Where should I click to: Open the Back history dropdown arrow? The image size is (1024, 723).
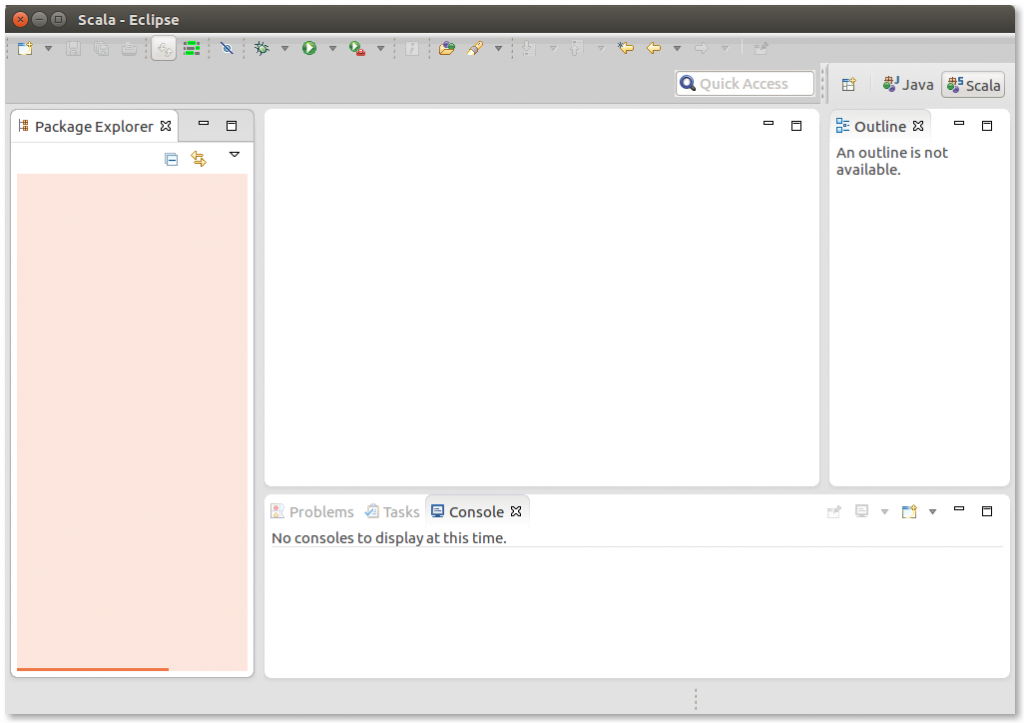(677, 48)
